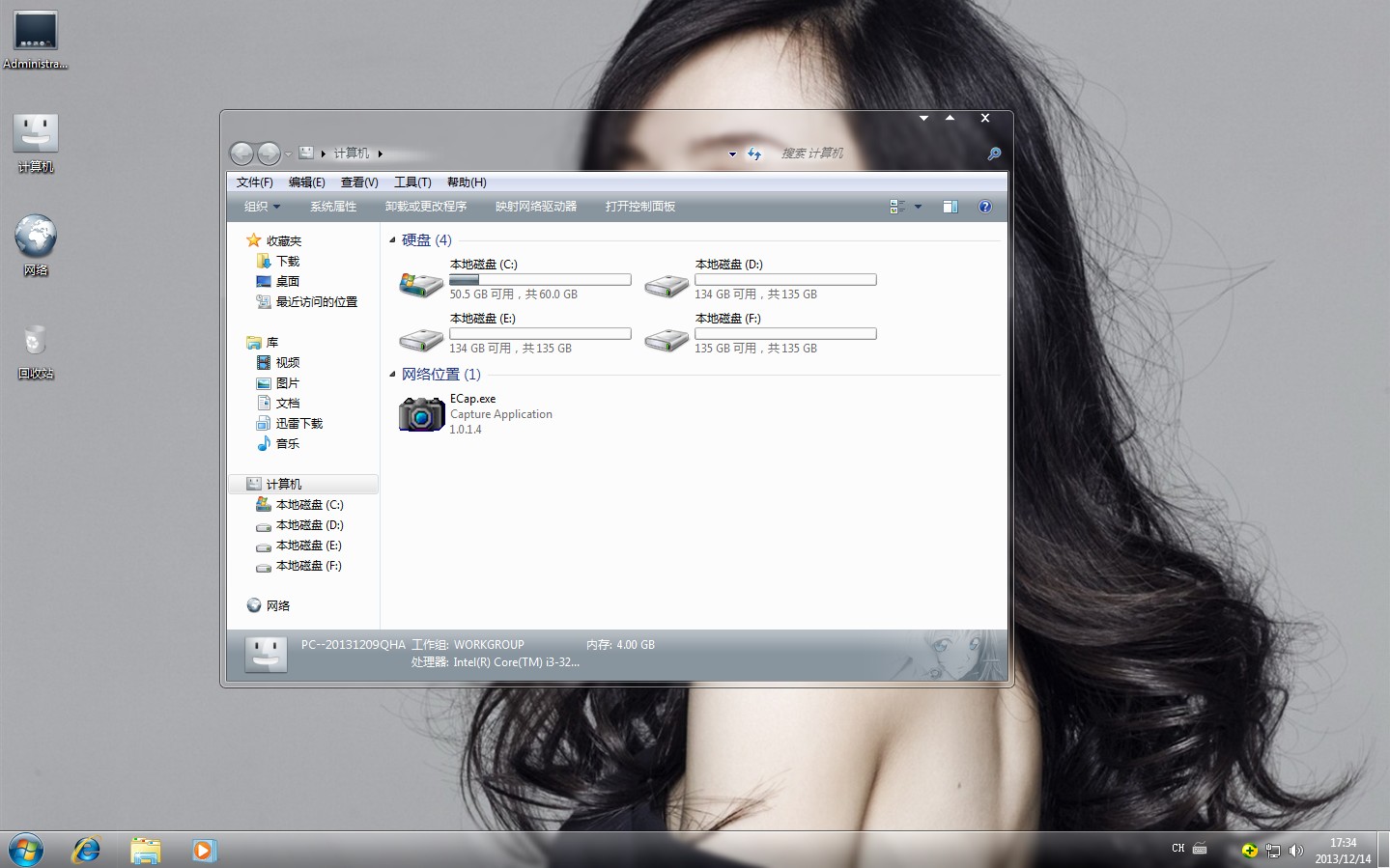The width and height of the screenshot is (1390, 868).
Task: Launch media player from taskbar
Action: point(204,851)
